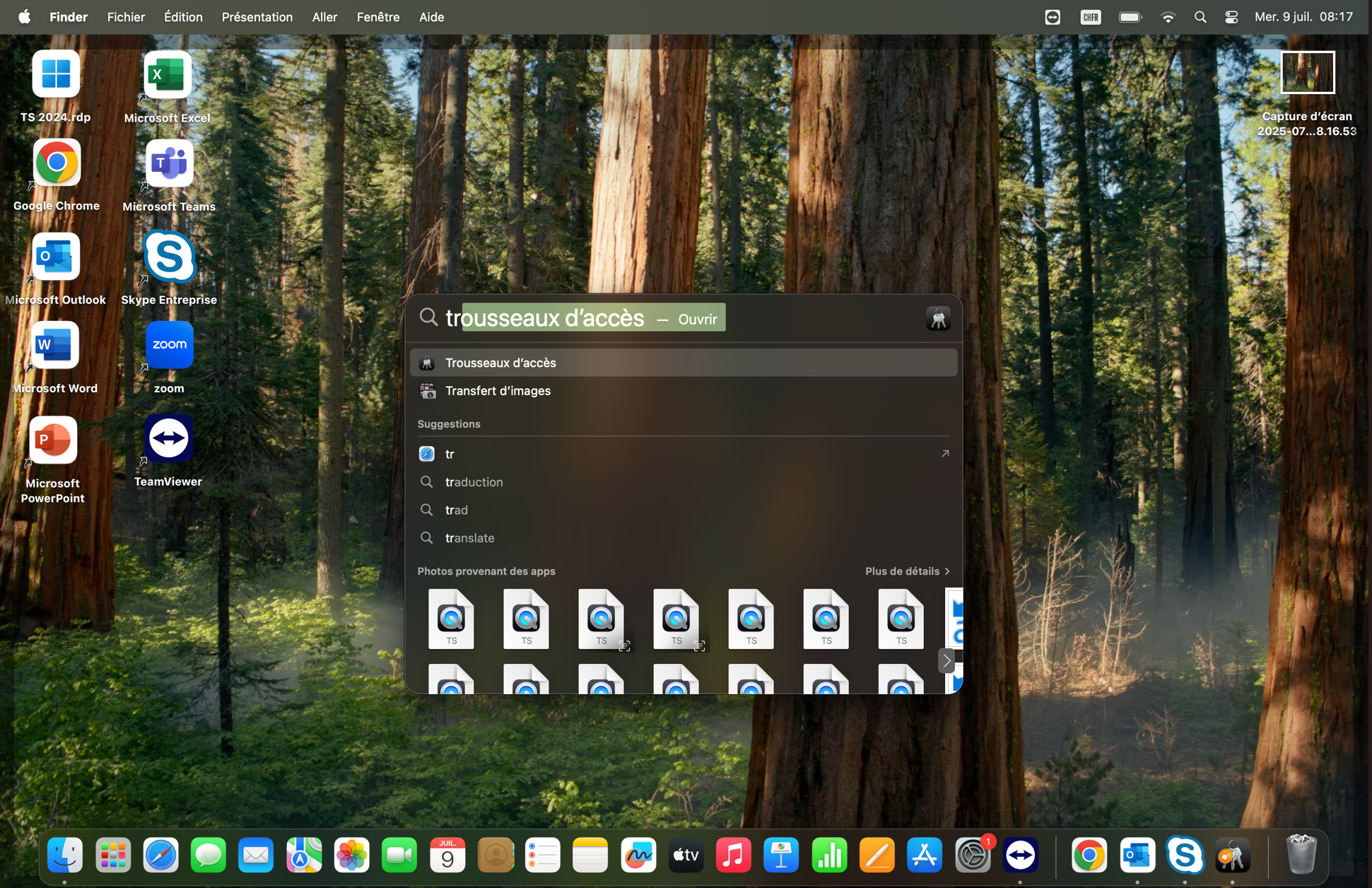The width and height of the screenshot is (1372, 888).
Task: Click the next arrow in photos row
Action: click(946, 660)
